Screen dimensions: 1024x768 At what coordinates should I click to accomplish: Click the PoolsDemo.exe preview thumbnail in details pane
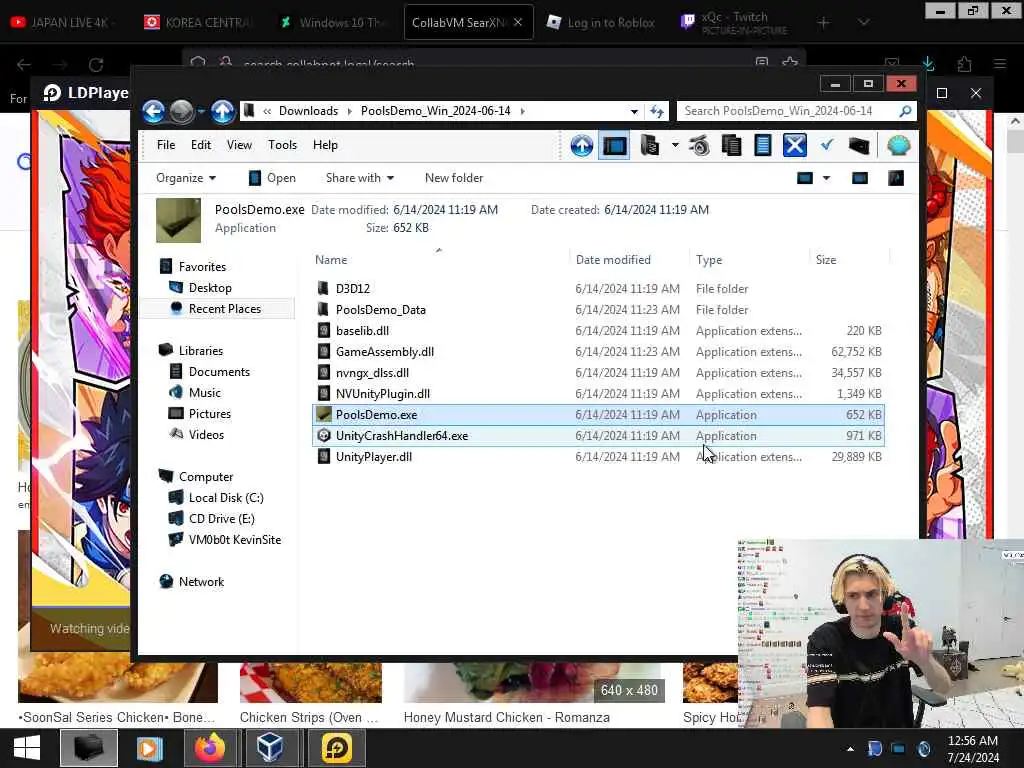[x=178, y=220]
